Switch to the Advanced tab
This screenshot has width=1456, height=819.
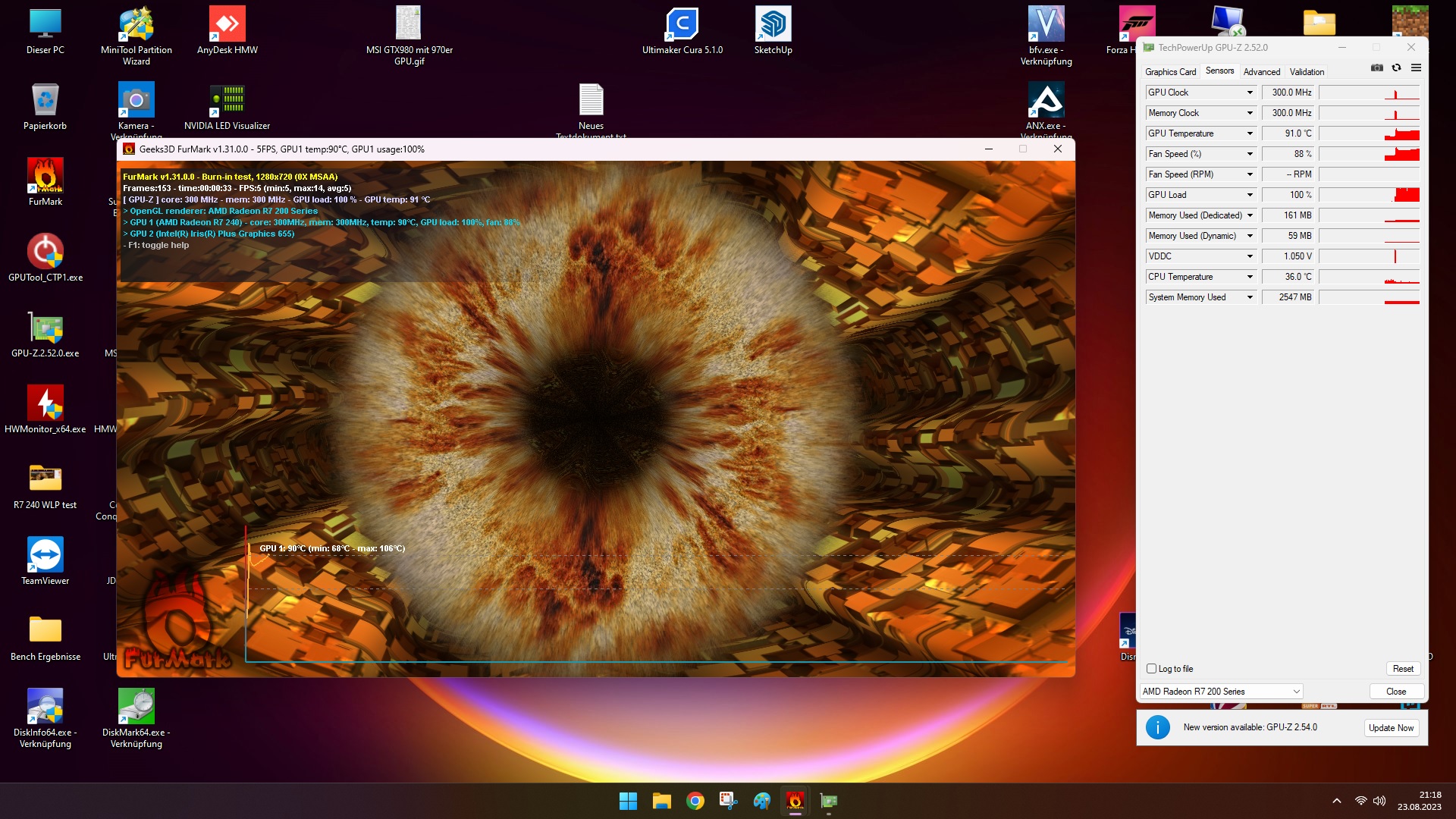[1261, 72]
